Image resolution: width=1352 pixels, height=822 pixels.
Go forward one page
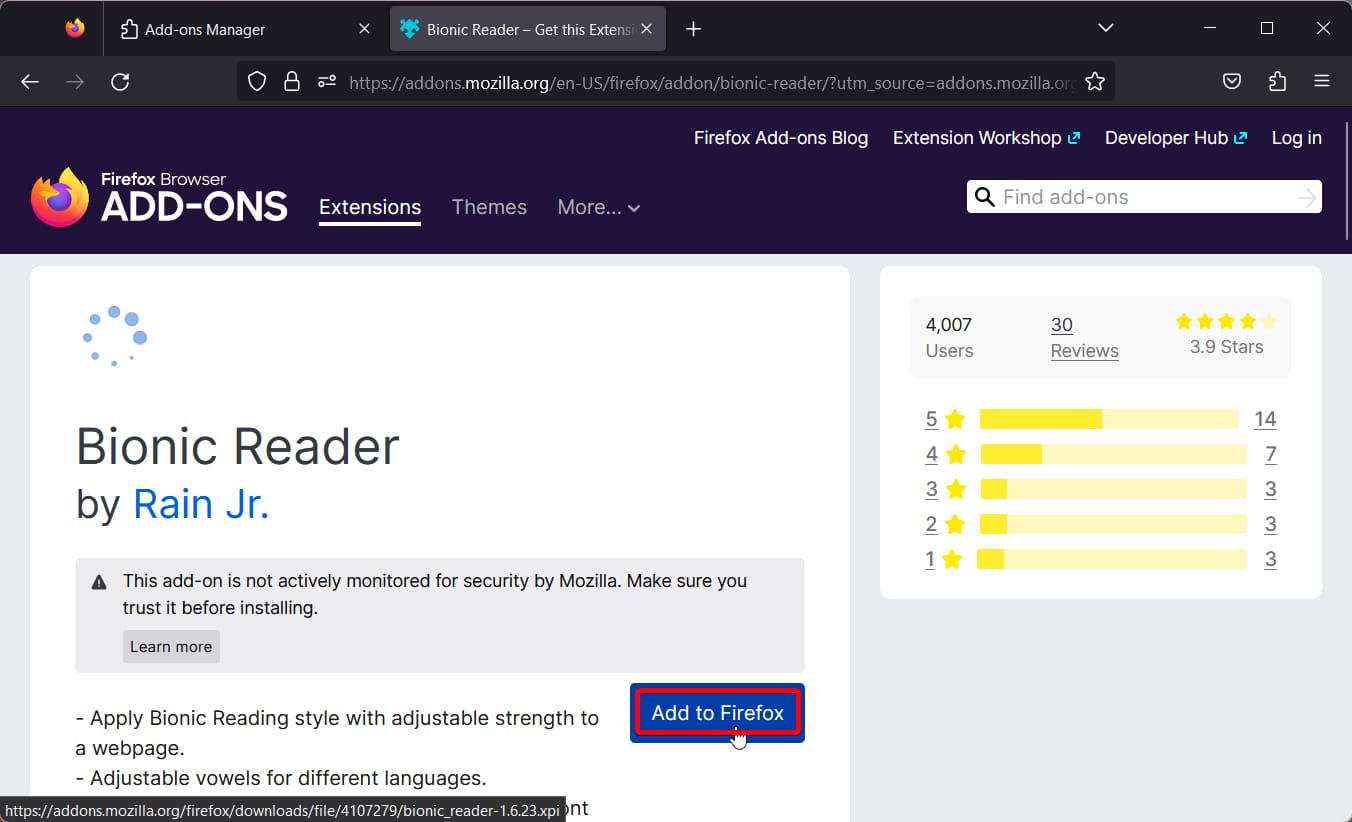click(x=75, y=82)
